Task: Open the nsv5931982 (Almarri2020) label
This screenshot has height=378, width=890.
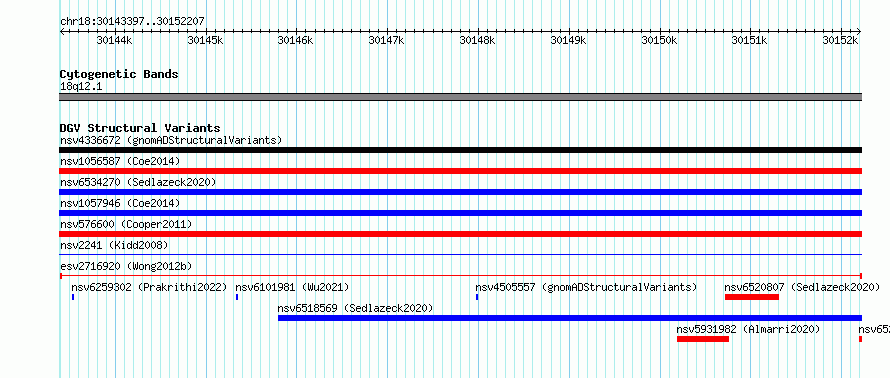Action: 749,329
